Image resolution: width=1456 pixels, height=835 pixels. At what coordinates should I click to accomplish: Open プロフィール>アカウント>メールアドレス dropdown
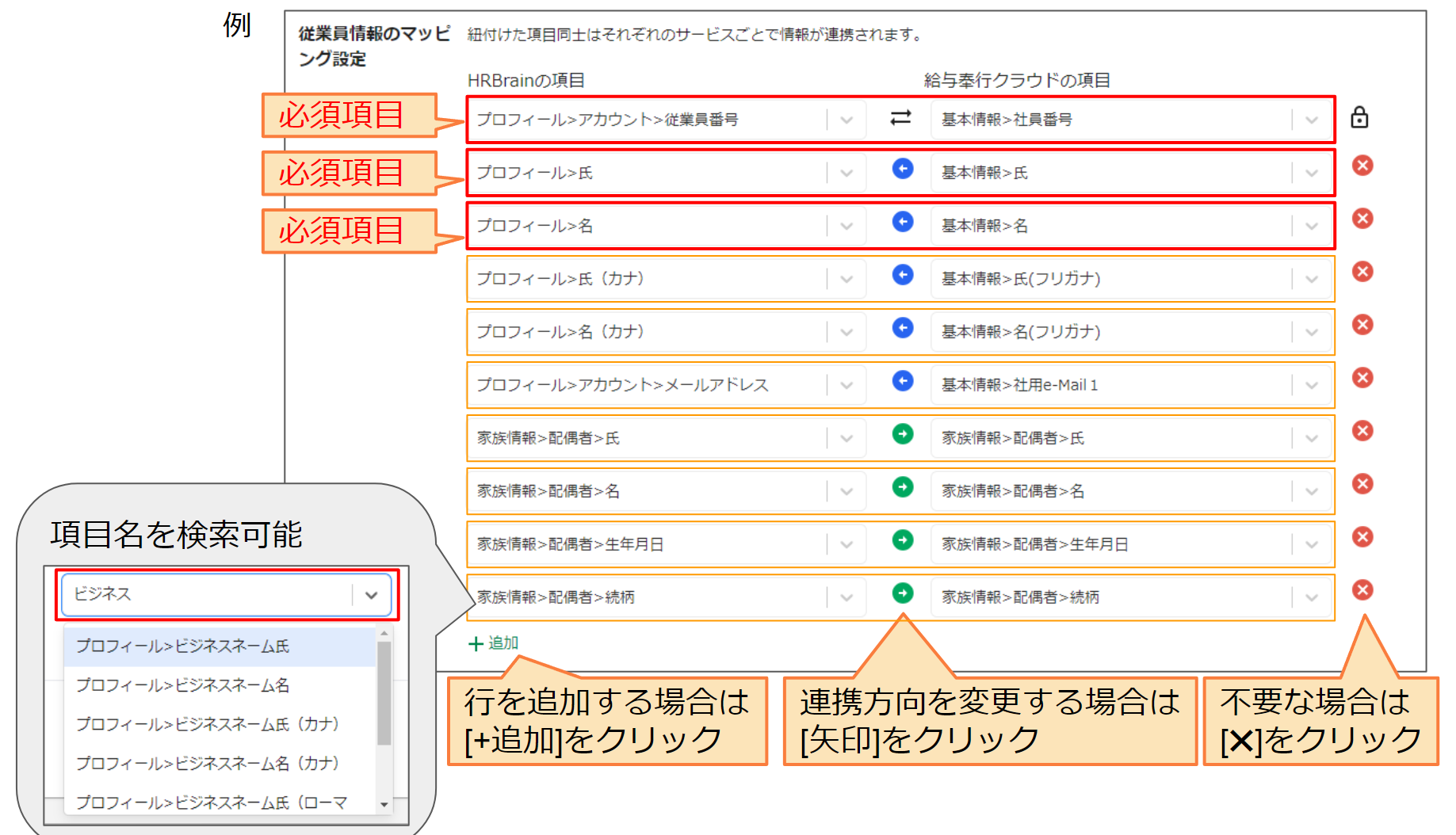667,385
